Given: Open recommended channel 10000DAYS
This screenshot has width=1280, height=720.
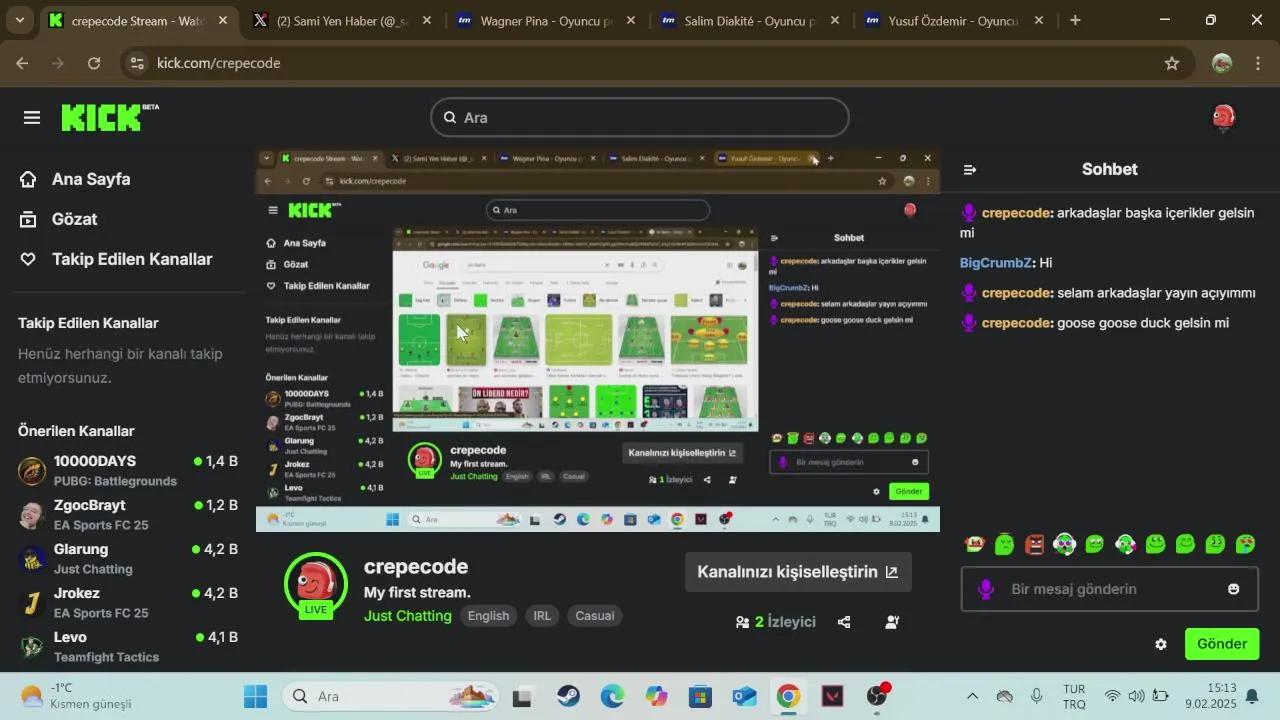Looking at the screenshot, I should (128, 470).
